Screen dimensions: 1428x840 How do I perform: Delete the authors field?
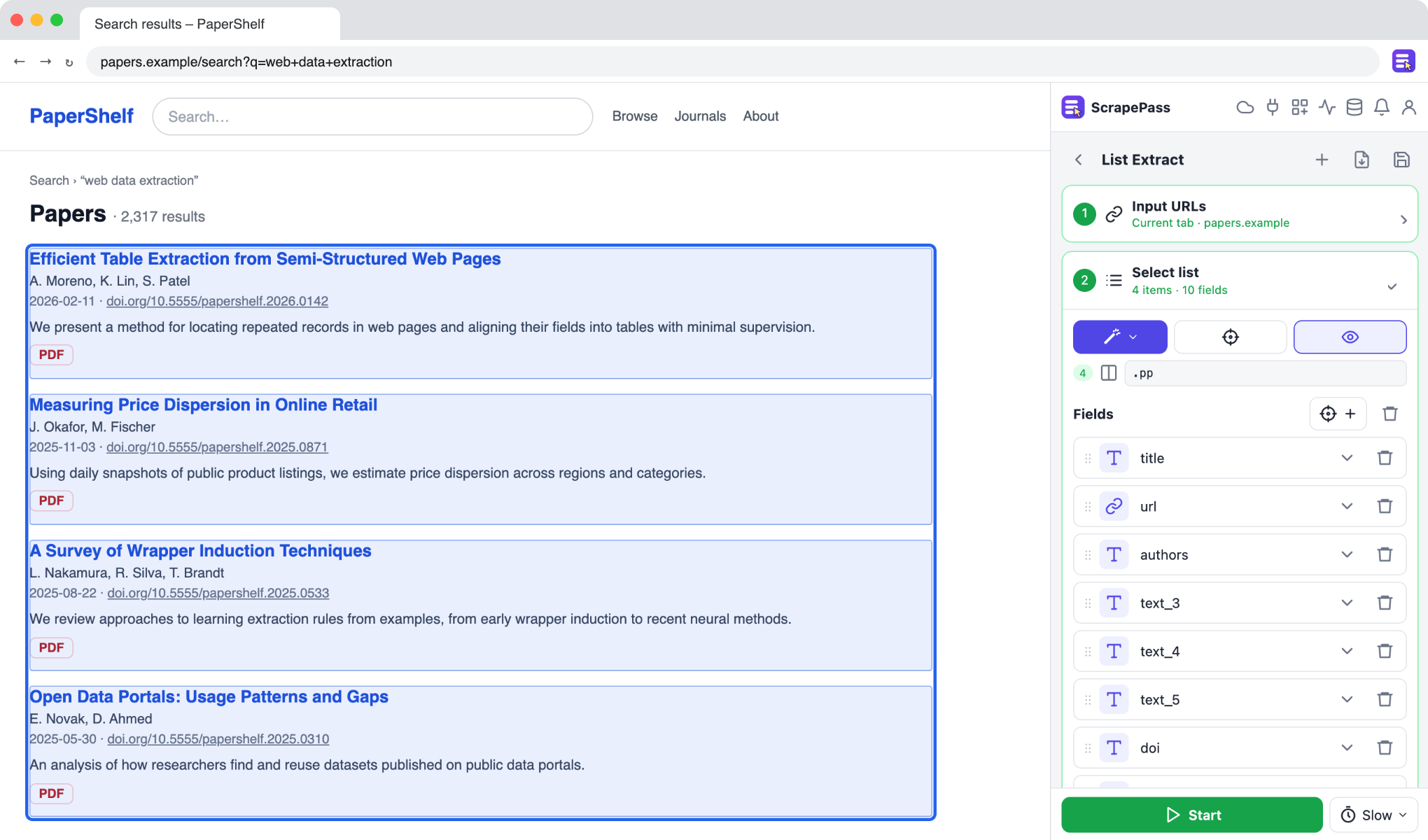[1385, 554]
